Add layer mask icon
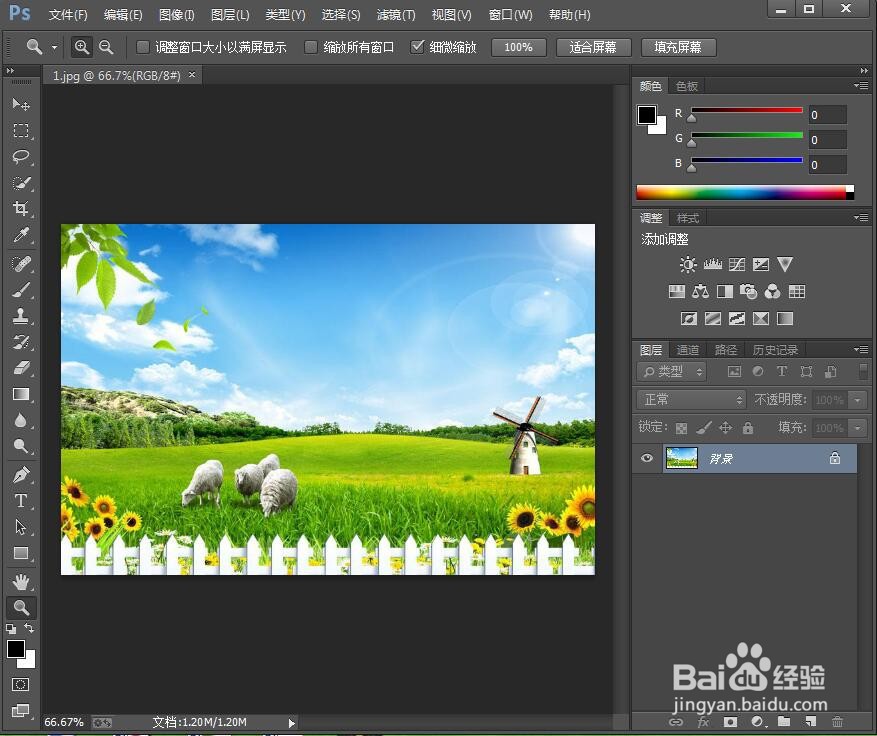The width and height of the screenshot is (877, 736). click(x=730, y=721)
